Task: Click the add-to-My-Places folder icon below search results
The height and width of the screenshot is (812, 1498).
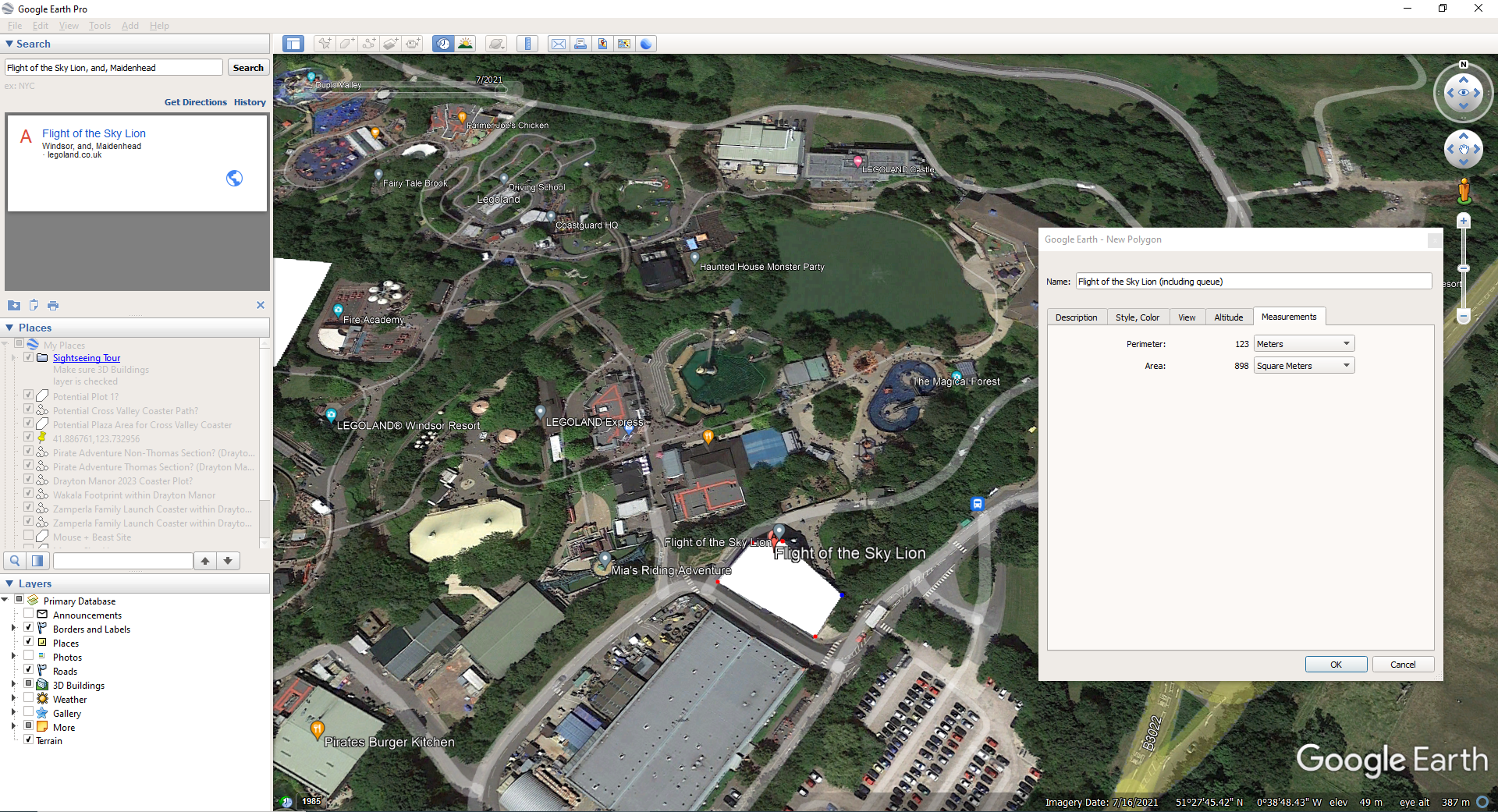Action: pyautogui.click(x=14, y=305)
